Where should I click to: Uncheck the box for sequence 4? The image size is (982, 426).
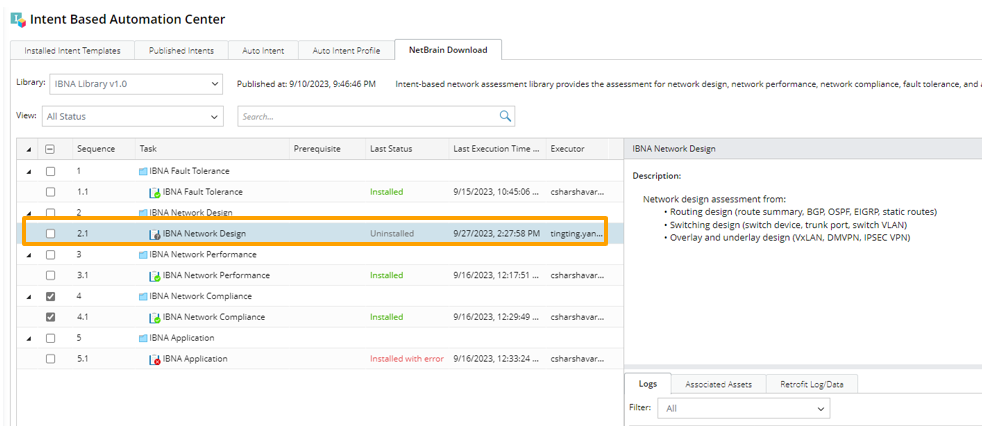(x=51, y=296)
